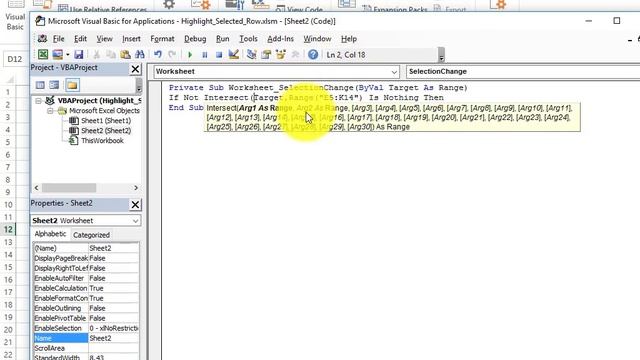
Task: Click the Reset stop icon
Action: click(x=219, y=54)
